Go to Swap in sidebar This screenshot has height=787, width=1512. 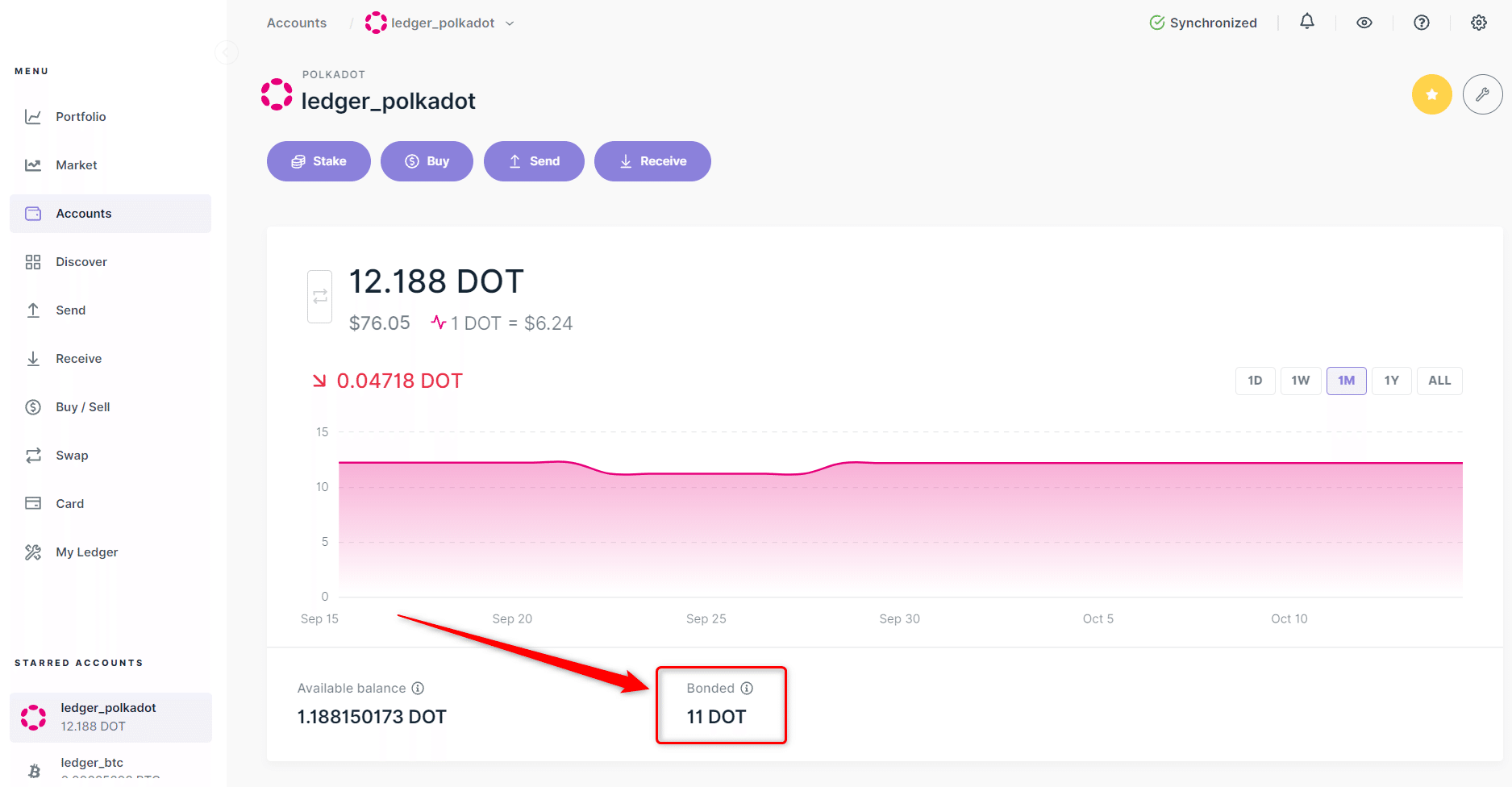point(72,456)
